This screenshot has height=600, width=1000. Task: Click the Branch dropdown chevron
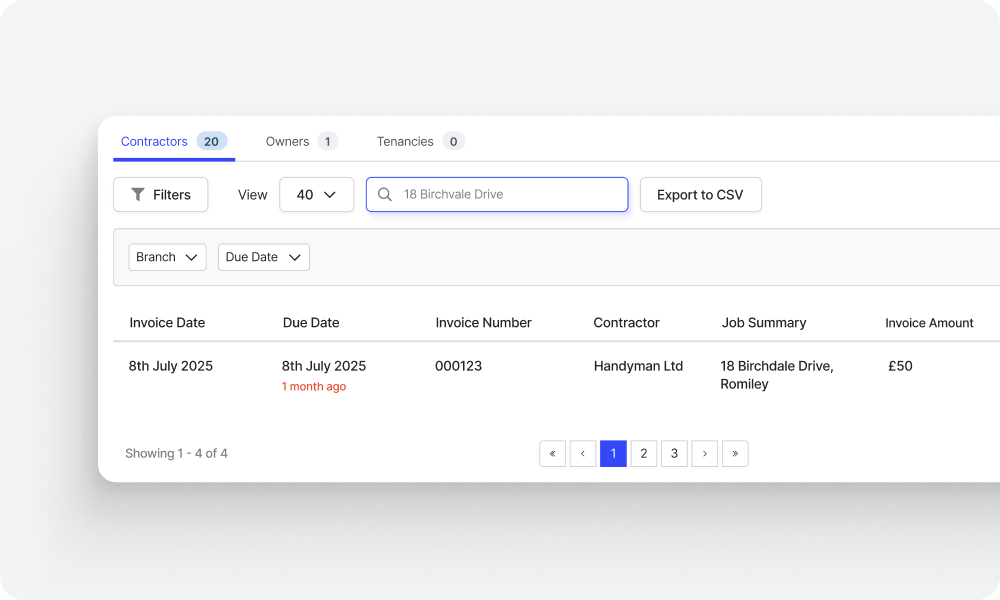pyautogui.click(x=191, y=257)
